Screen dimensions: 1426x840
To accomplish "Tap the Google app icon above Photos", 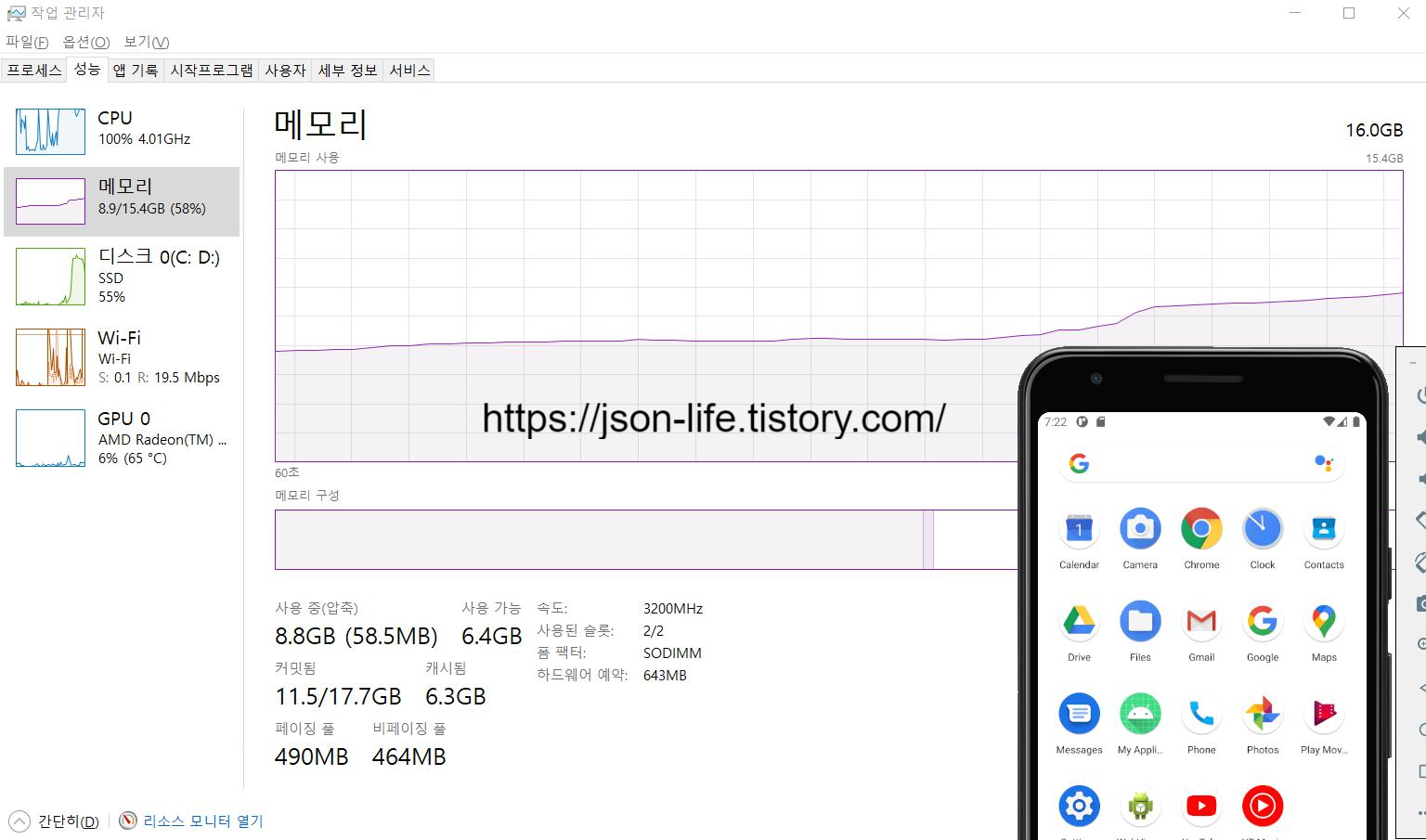I will [x=1263, y=621].
